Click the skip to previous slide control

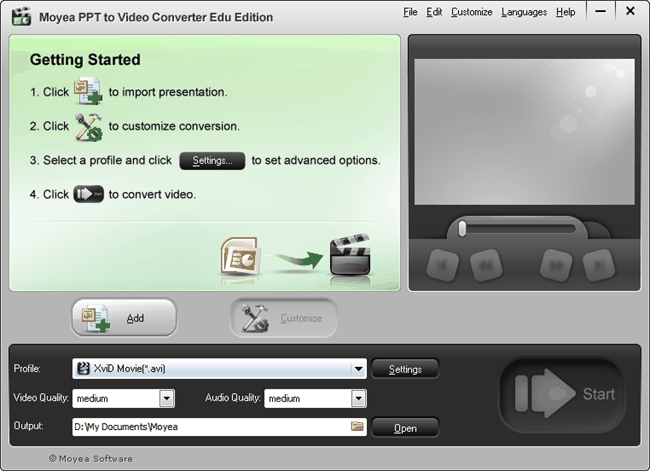444,265
